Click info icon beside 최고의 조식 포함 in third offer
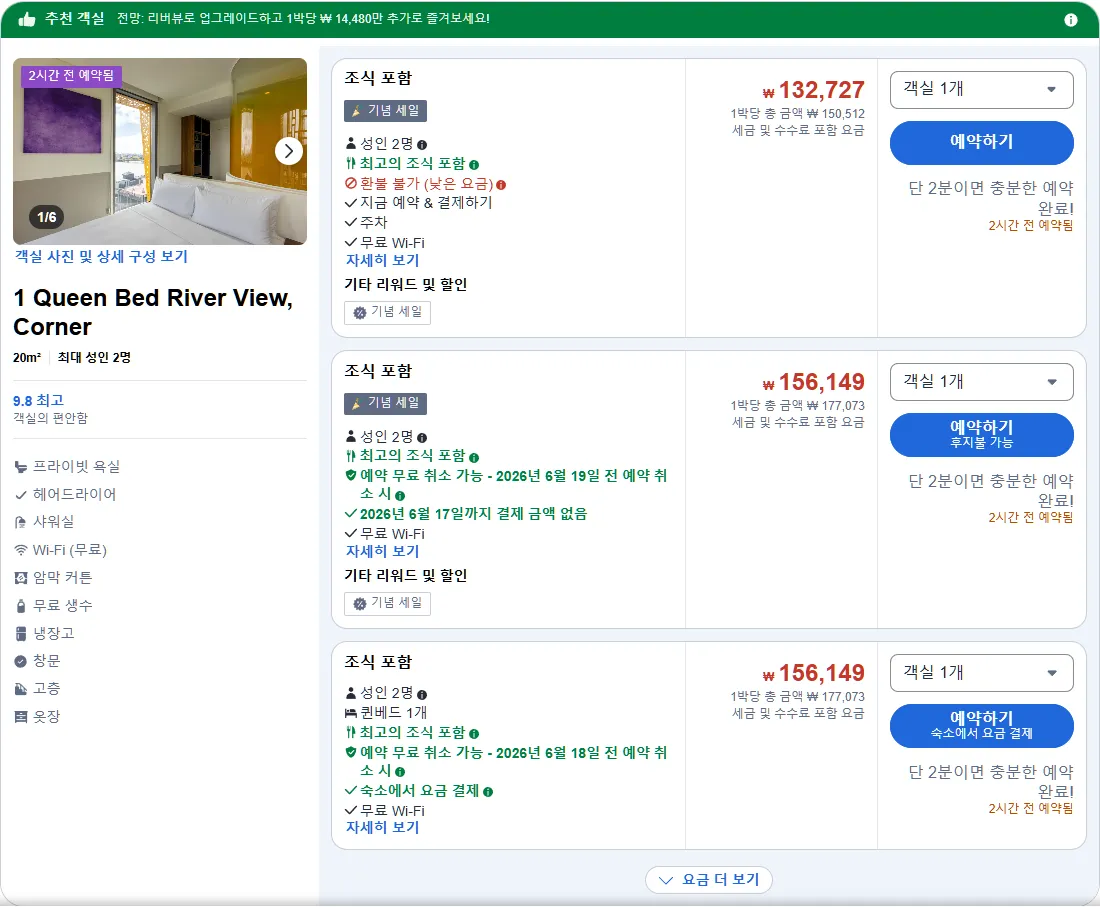1100x907 pixels. [x=474, y=734]
